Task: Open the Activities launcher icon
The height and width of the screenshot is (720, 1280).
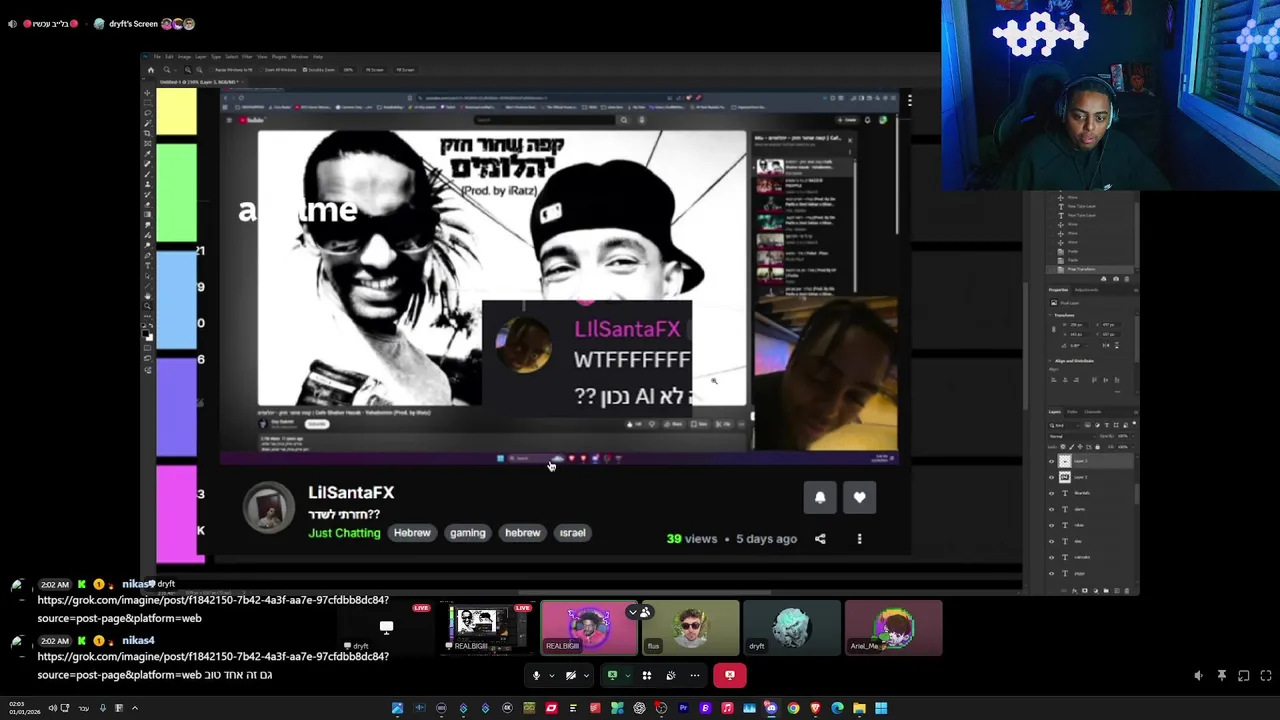Action: tap(647, 675)
